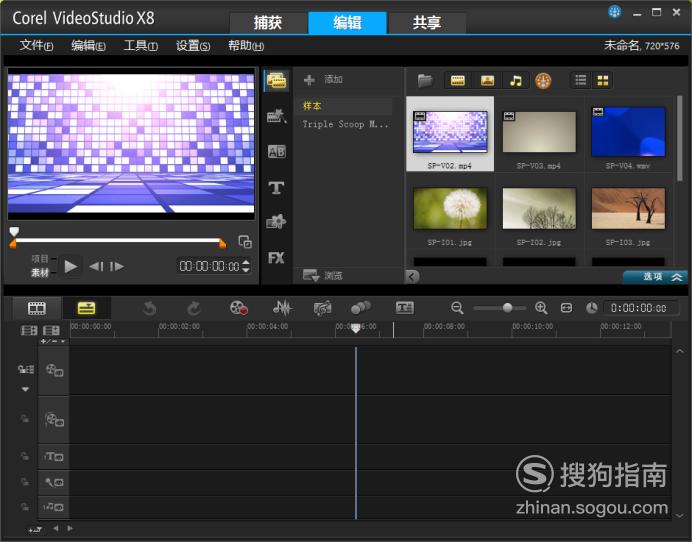Viewport: 692px width, 542px height.
Task: Switch to the 共享 Share tab
Action: (x=427, y=23)
